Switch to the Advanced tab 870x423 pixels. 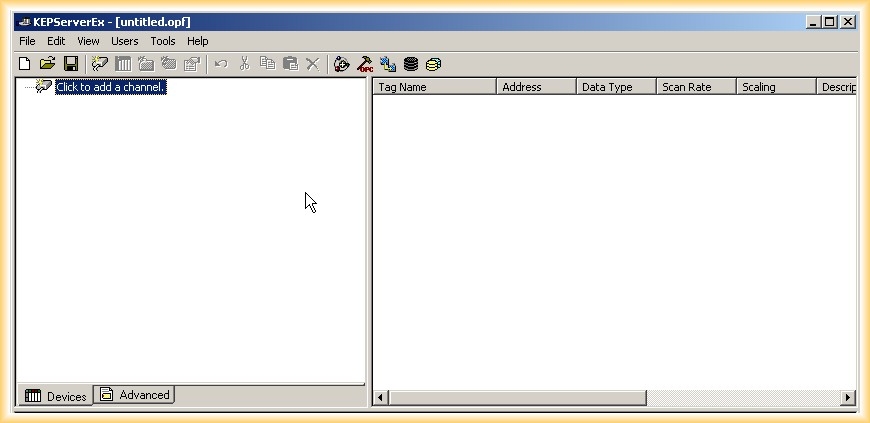(x=135, y=395)
